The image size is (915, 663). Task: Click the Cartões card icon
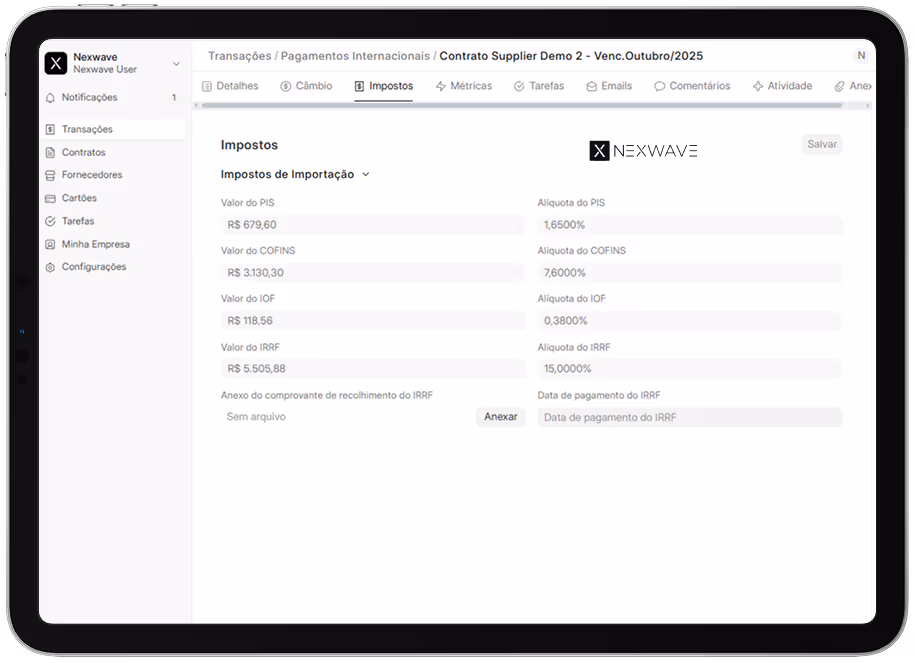tap(51, 198)
